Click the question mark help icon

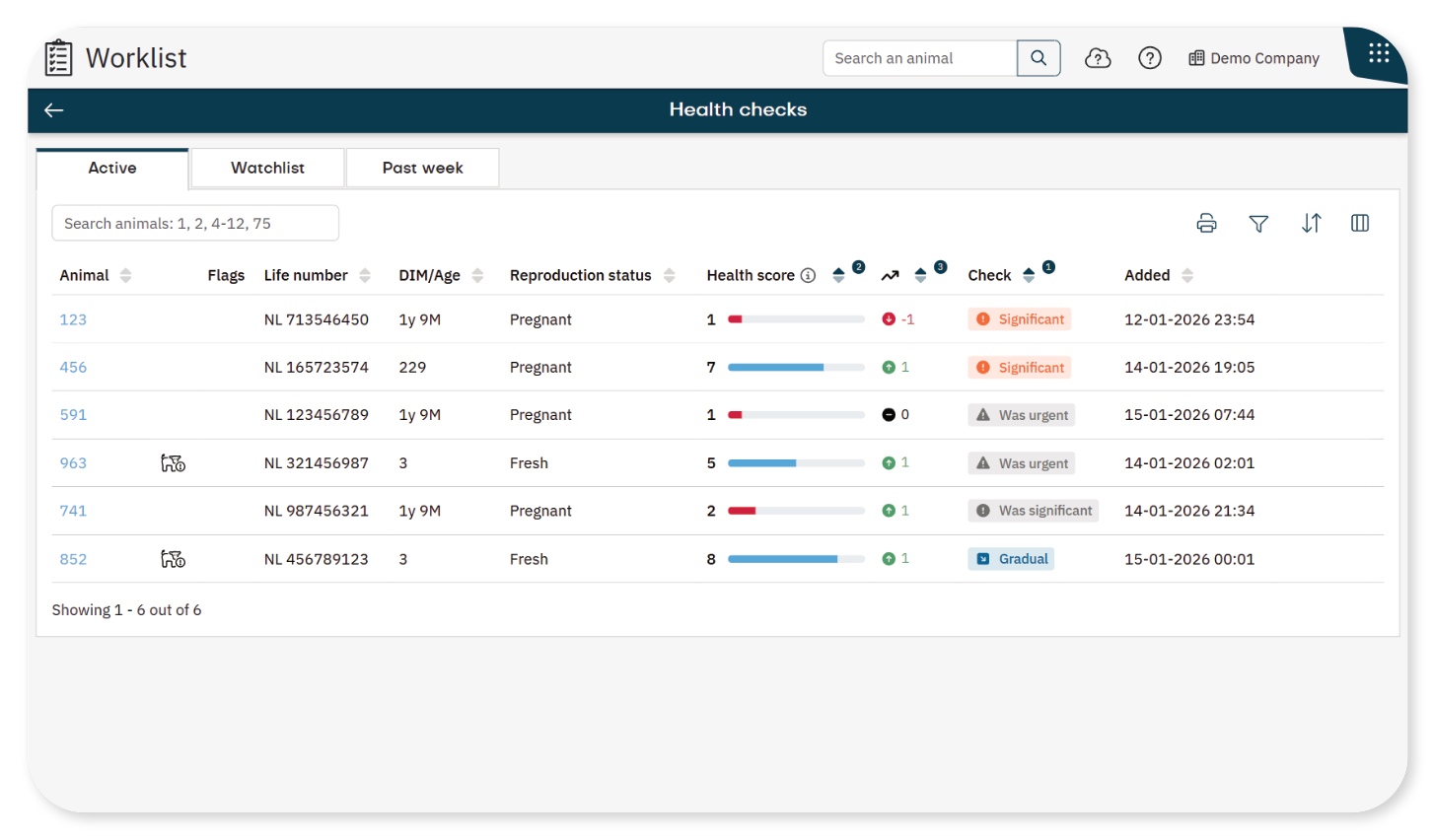[1150, 58]
